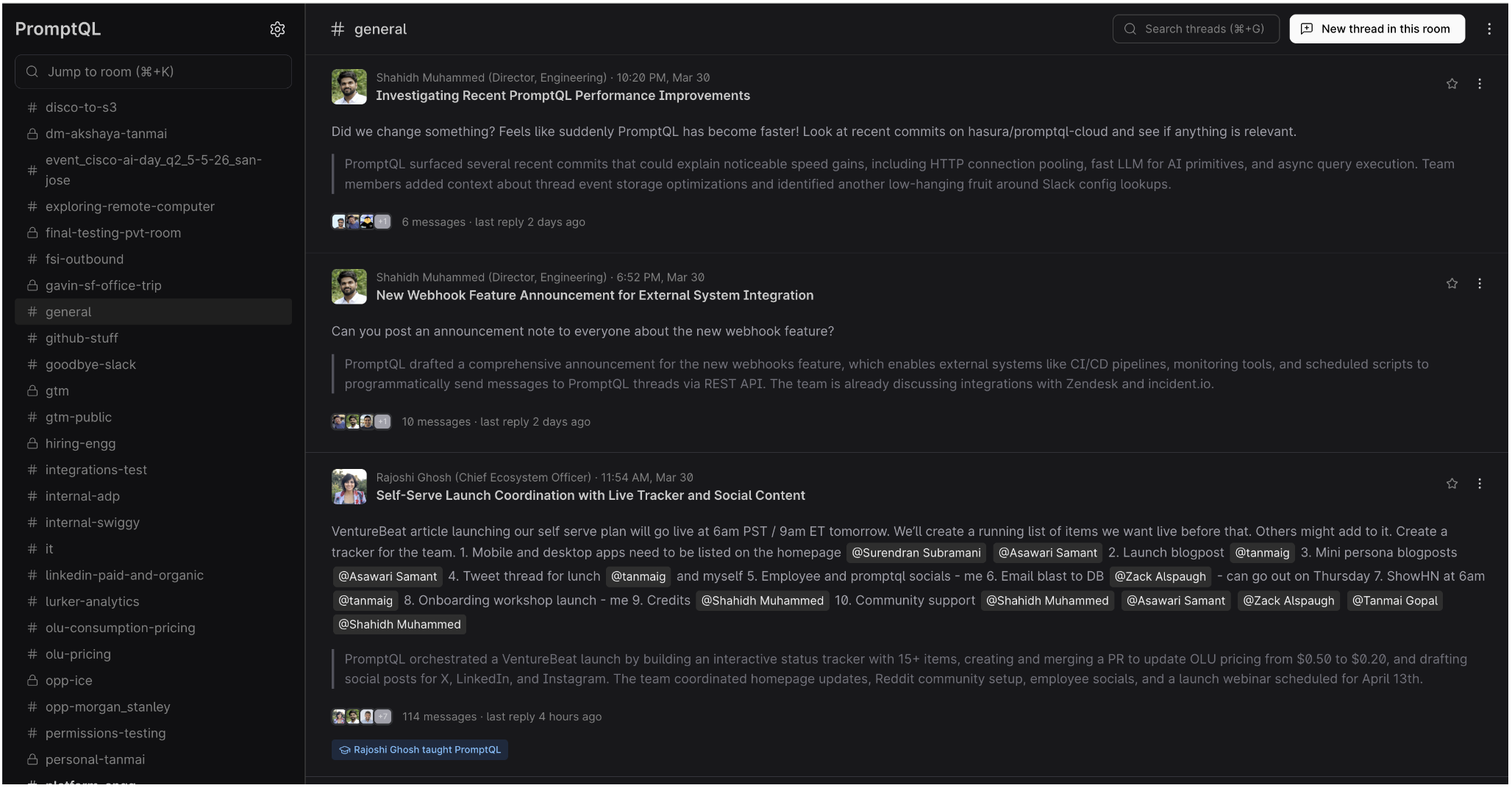
Task: Click Rajoshi Ghosh taught PromptQL badge
Action: pos(420,750)
